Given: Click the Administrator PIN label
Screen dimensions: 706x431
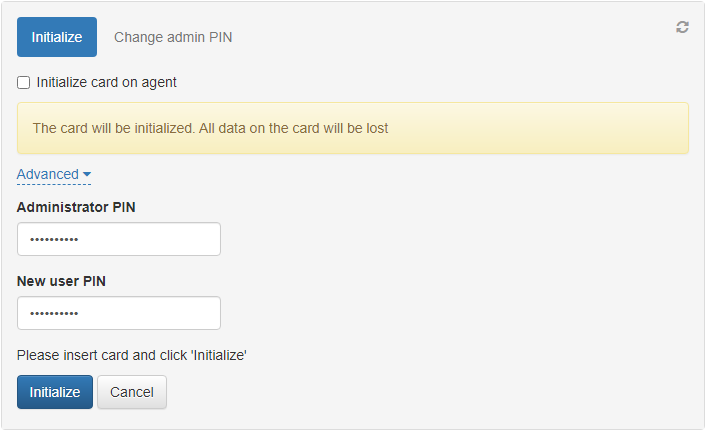Looking at the screenshot, I should pos(76,207).
